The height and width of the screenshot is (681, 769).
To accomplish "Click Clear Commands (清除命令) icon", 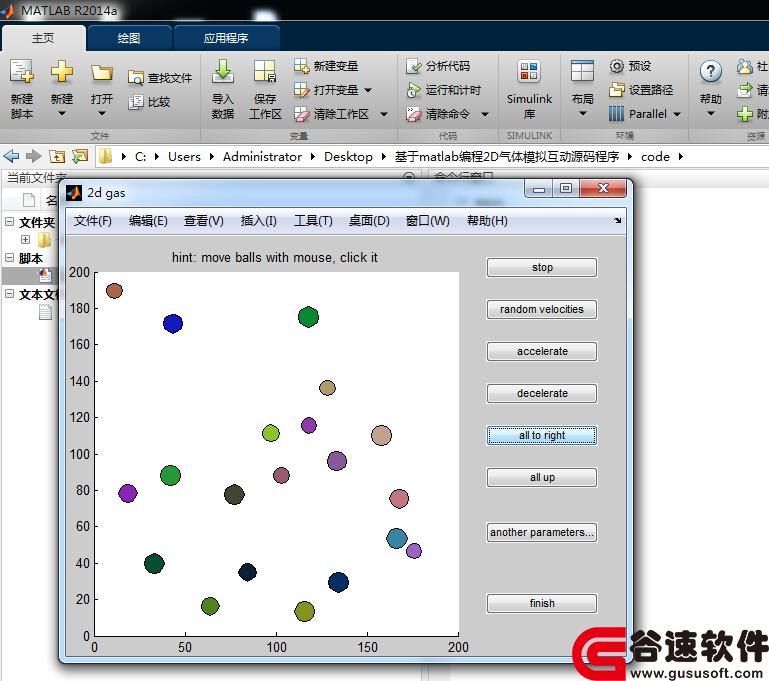I will (x=413, y=114).
